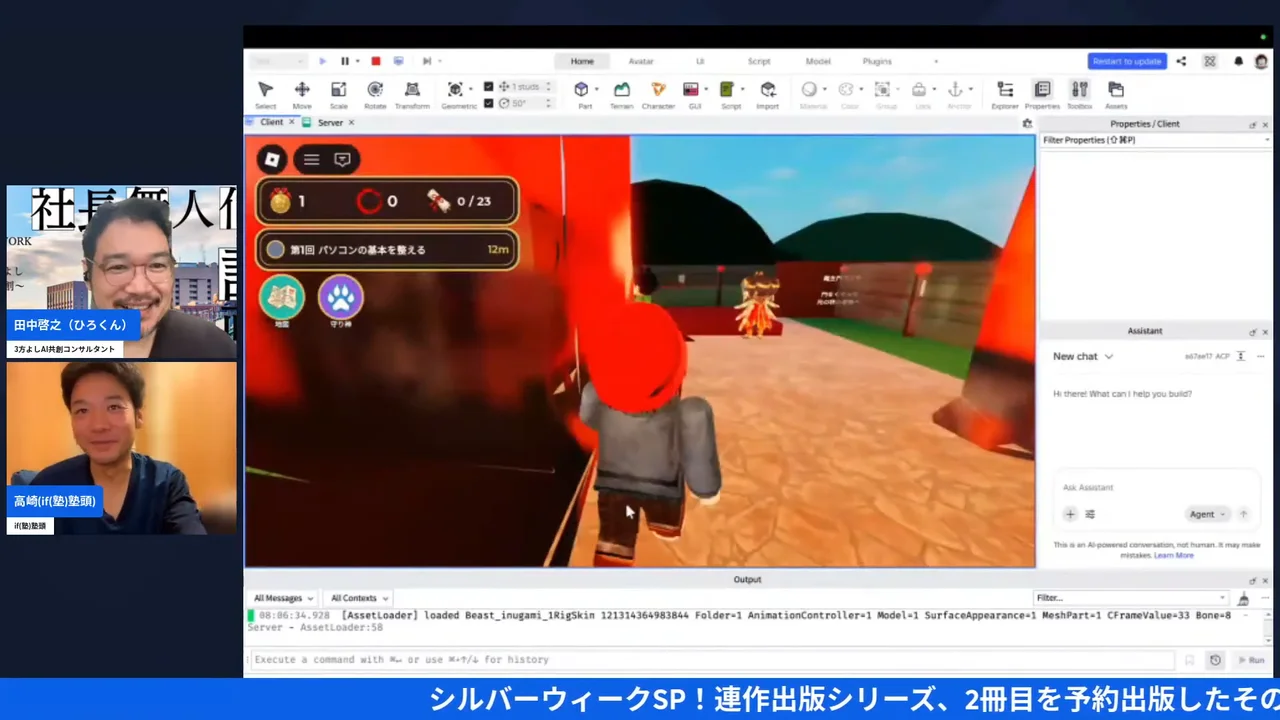1280x720 pixels.
Task: Open the Explorer panel
Action: pos(1005,94)
